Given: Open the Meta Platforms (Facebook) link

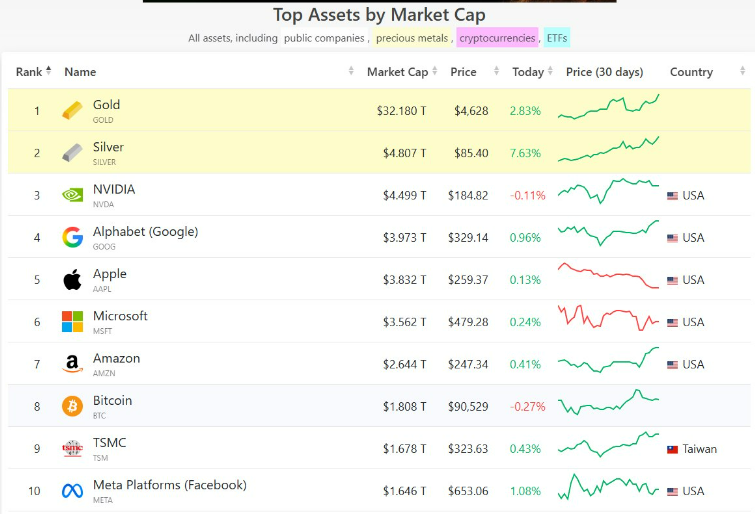Looking at the screenshot, I should (x=169, y=485).
